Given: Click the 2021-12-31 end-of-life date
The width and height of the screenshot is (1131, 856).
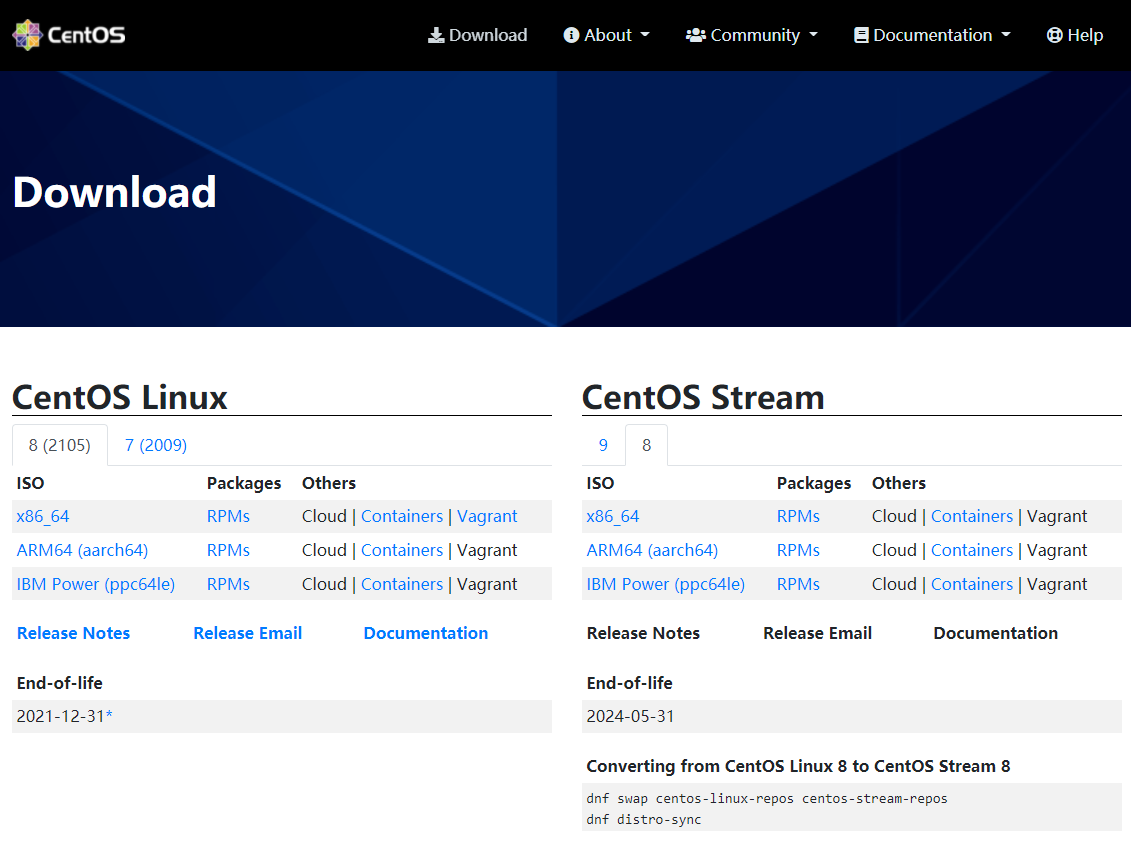Looking at the screenshot, I should tap(61, 716).
